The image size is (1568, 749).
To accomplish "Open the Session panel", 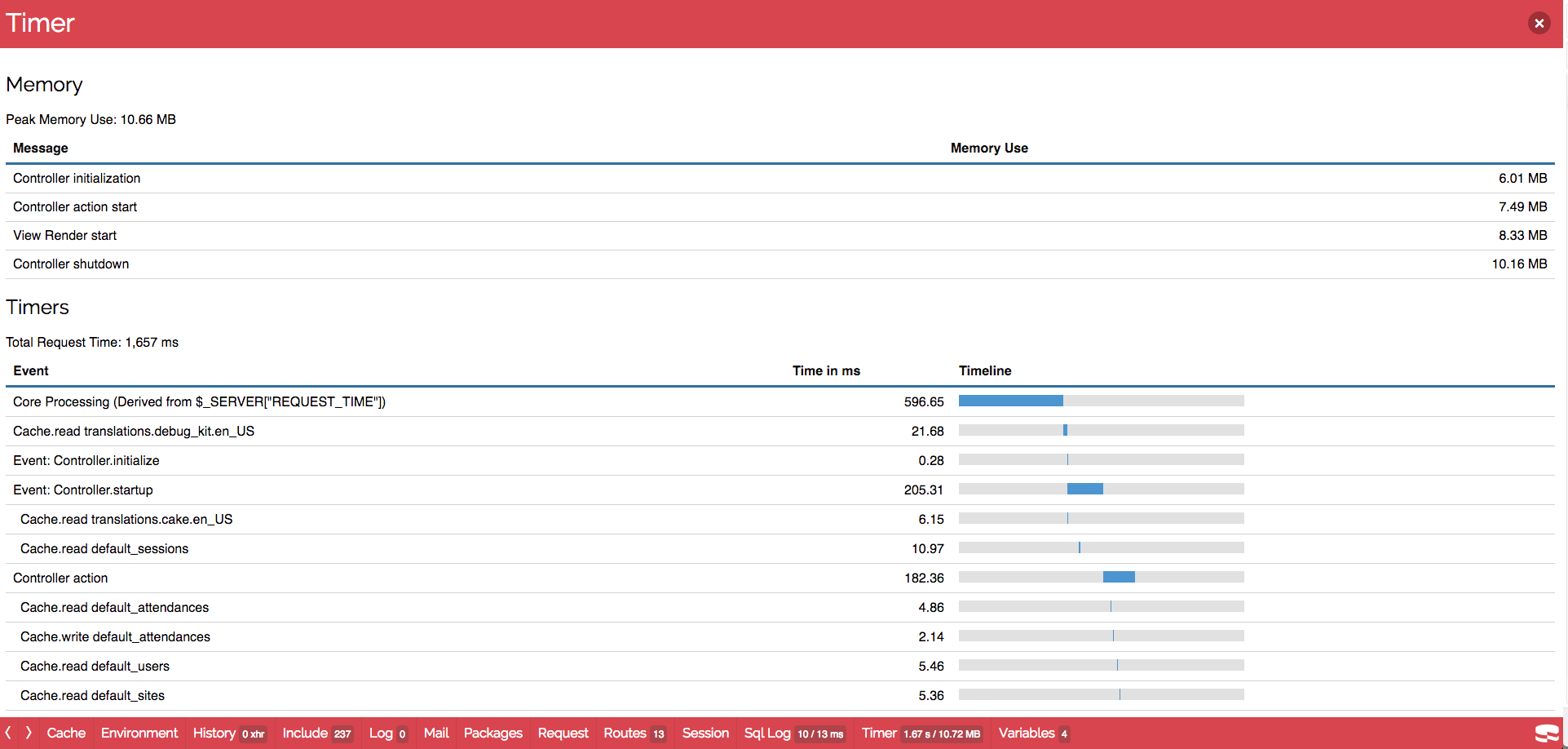I will [704, 733].
